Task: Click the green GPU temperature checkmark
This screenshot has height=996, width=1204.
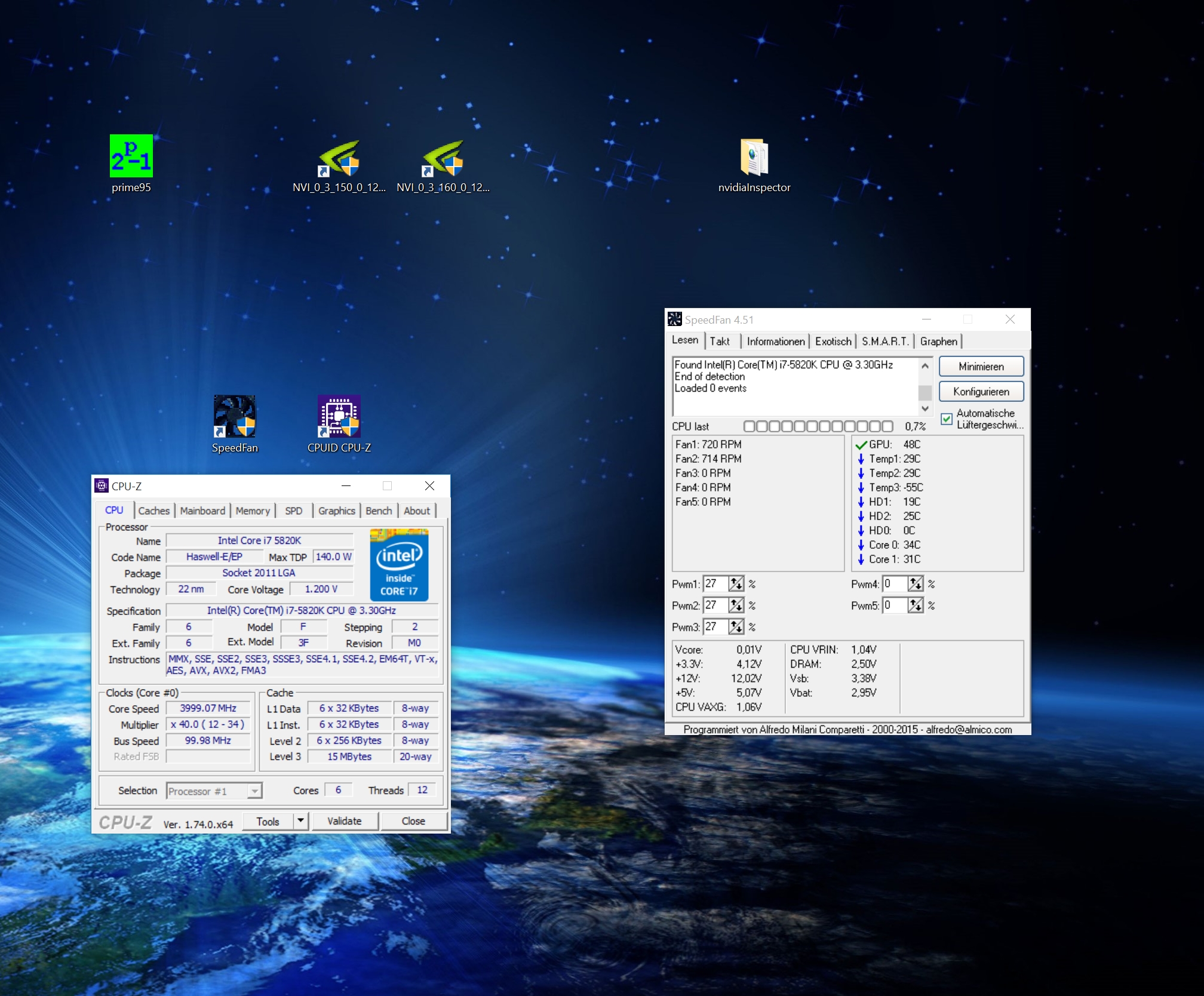Action: pos(861,445)
